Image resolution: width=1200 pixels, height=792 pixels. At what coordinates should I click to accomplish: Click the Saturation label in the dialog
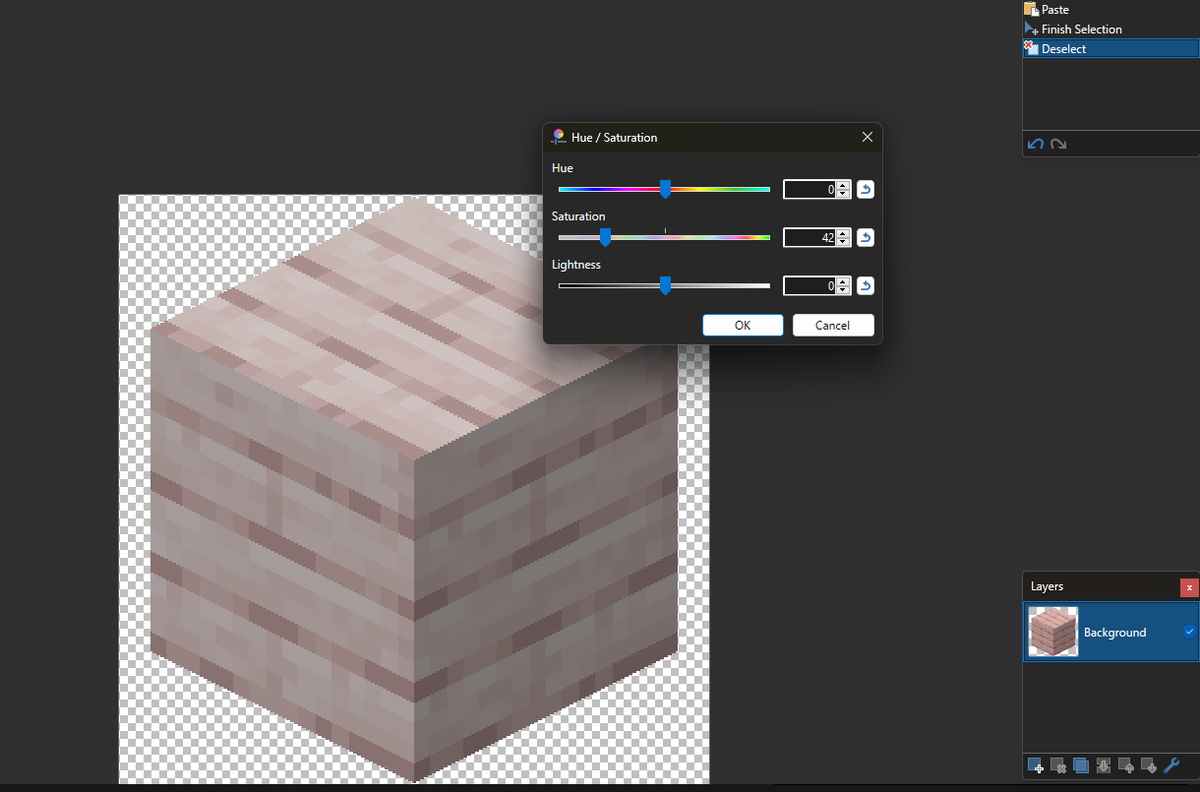click(578, 216)
